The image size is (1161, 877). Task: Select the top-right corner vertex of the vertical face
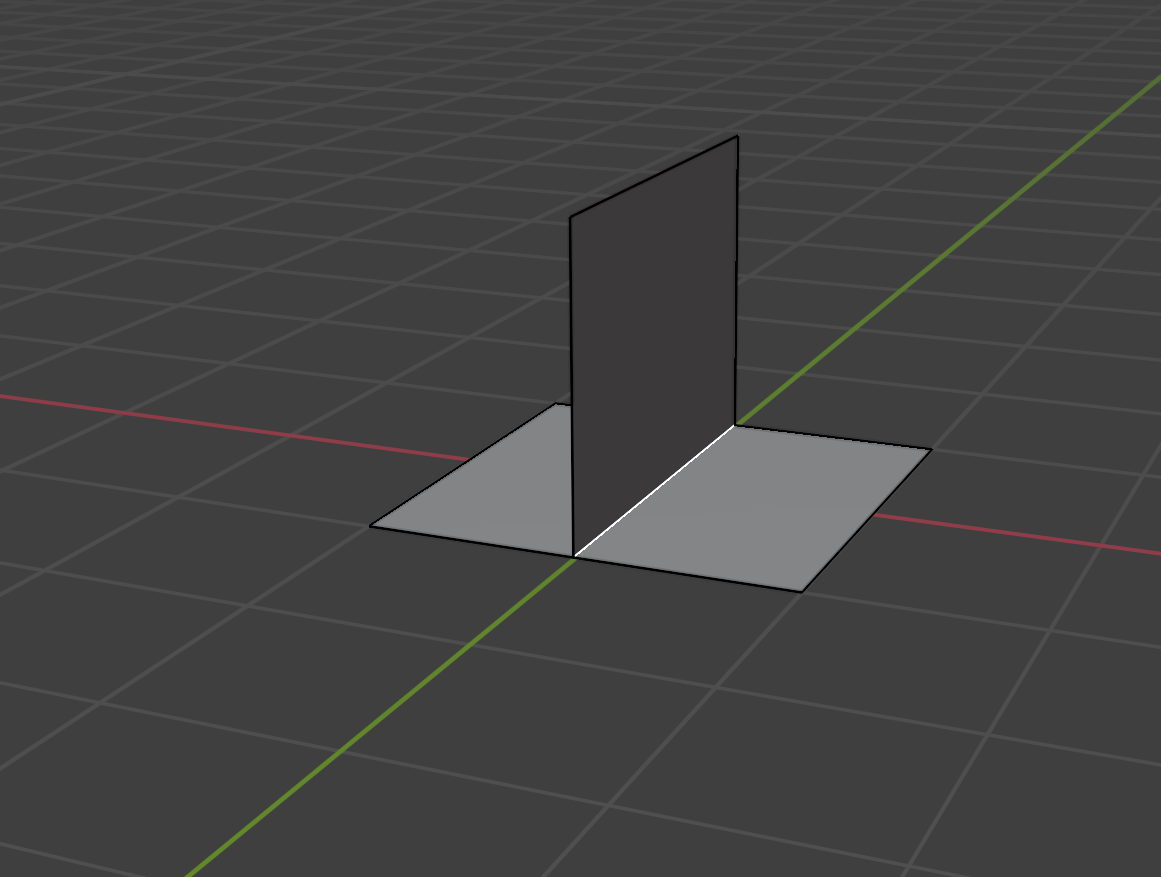tap(737, 136)
